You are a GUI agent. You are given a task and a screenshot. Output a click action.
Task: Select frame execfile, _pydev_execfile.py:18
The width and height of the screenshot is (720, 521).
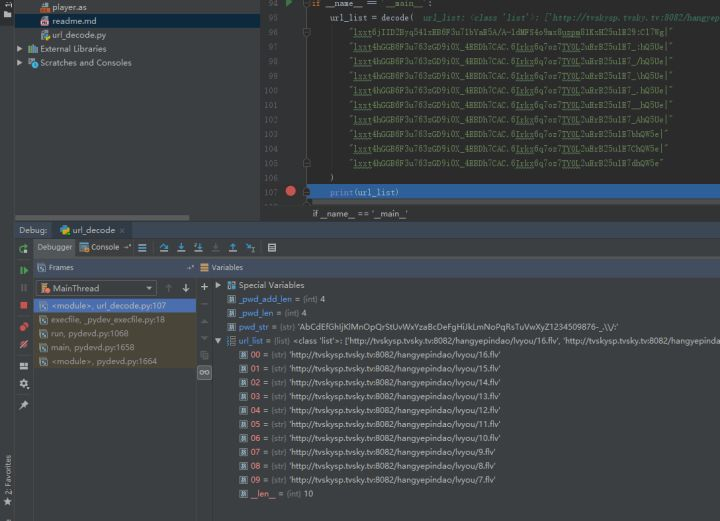[x=115, y=319]
